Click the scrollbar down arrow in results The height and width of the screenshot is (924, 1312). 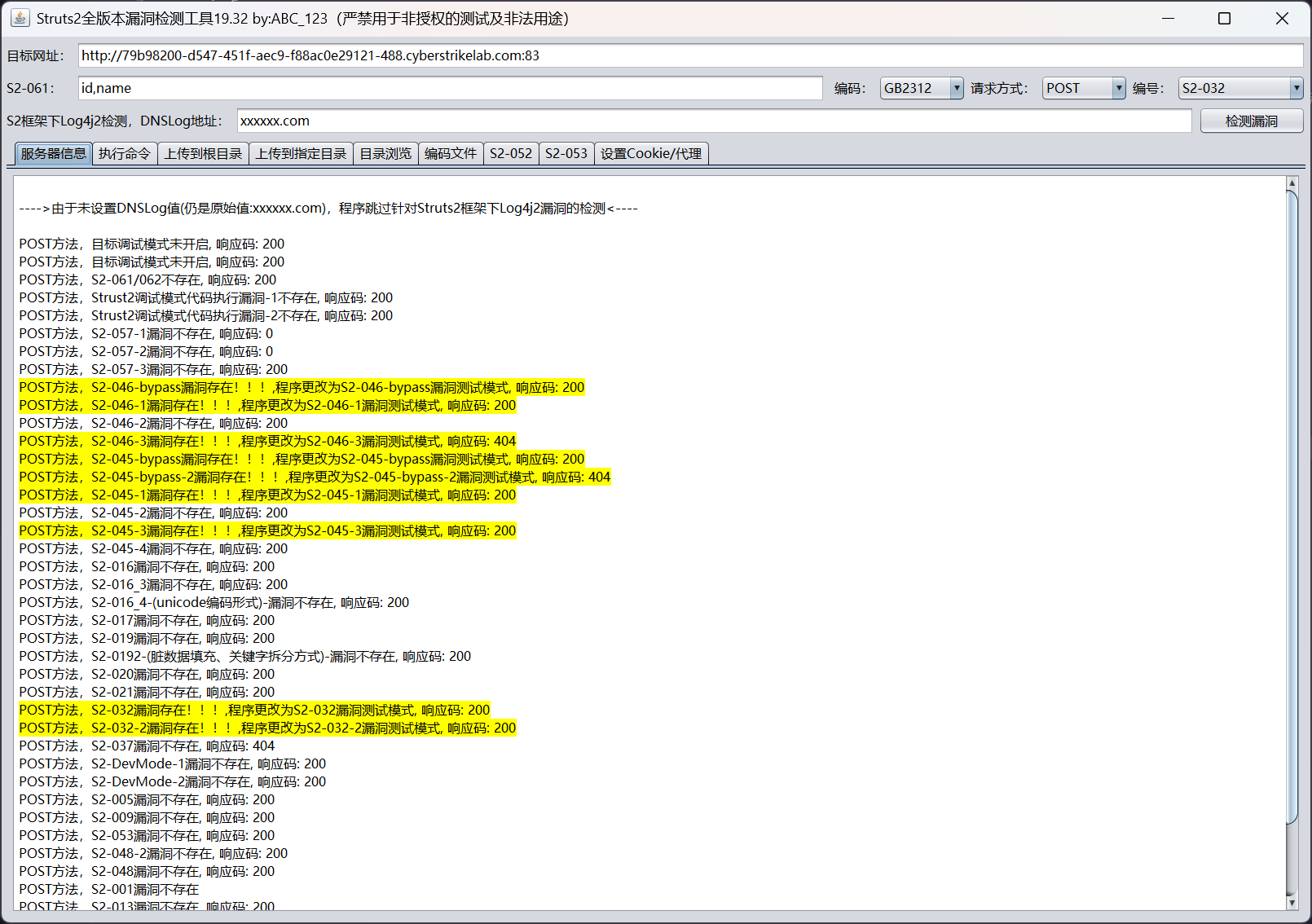(1291, 902)
